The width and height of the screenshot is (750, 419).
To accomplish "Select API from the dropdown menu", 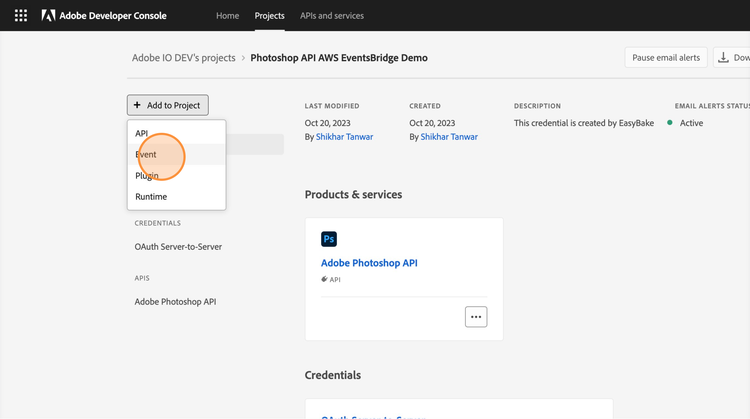I will pyautogui.click(x=142, y=134).
